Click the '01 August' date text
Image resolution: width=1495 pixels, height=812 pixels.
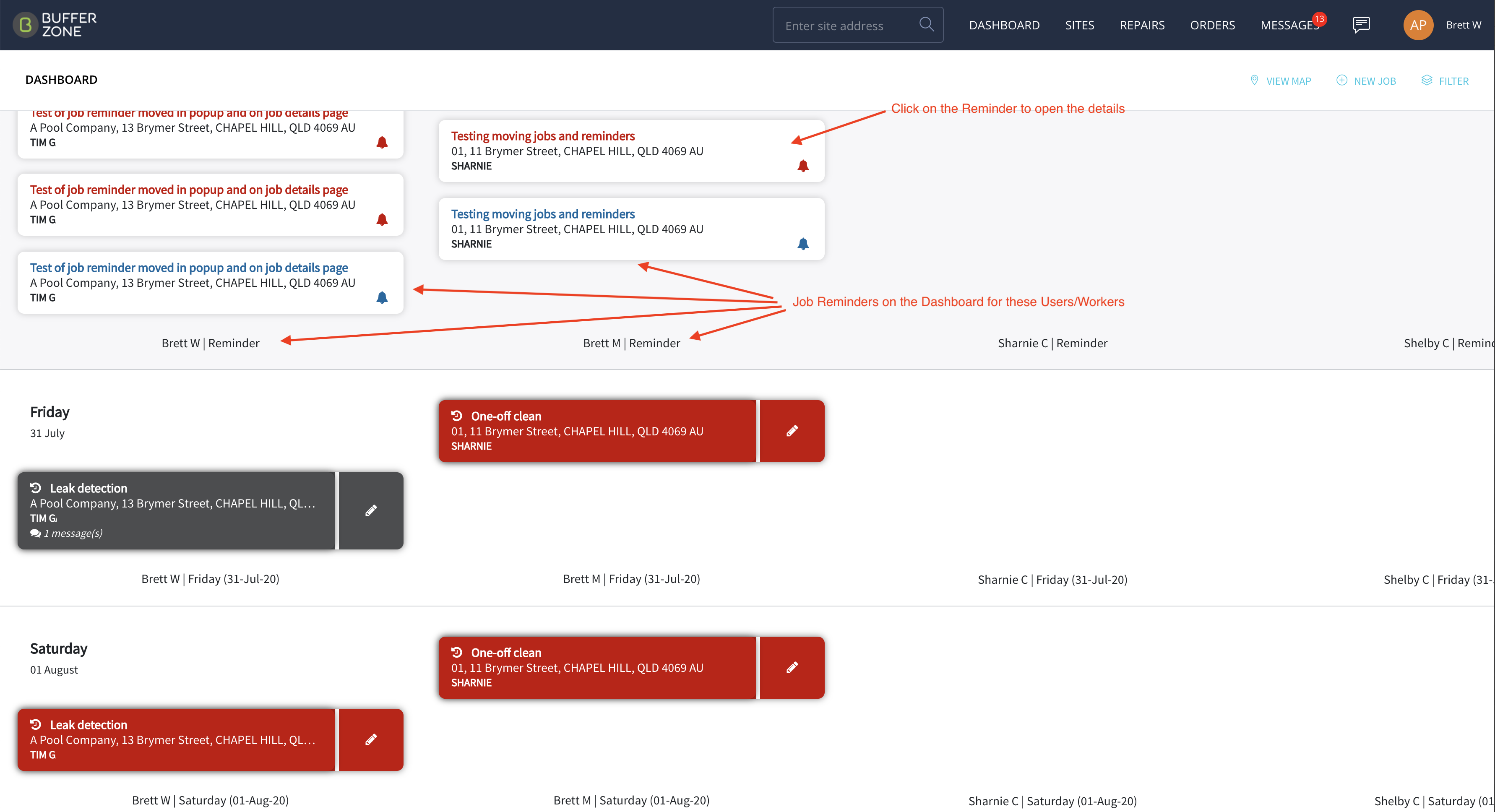(x=53, y=669)
